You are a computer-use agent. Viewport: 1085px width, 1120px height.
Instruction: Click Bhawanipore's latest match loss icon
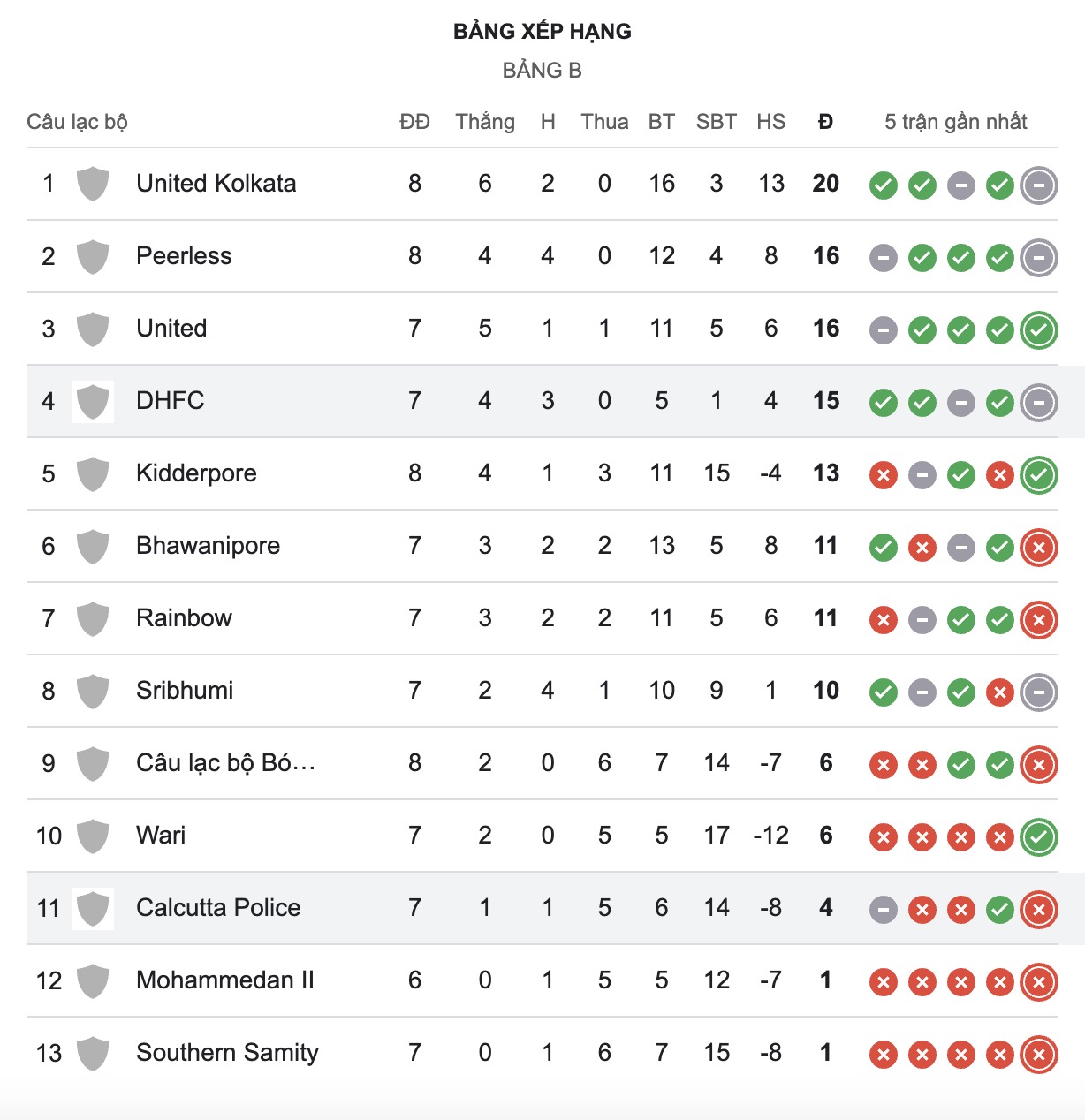click(1039, 548)
